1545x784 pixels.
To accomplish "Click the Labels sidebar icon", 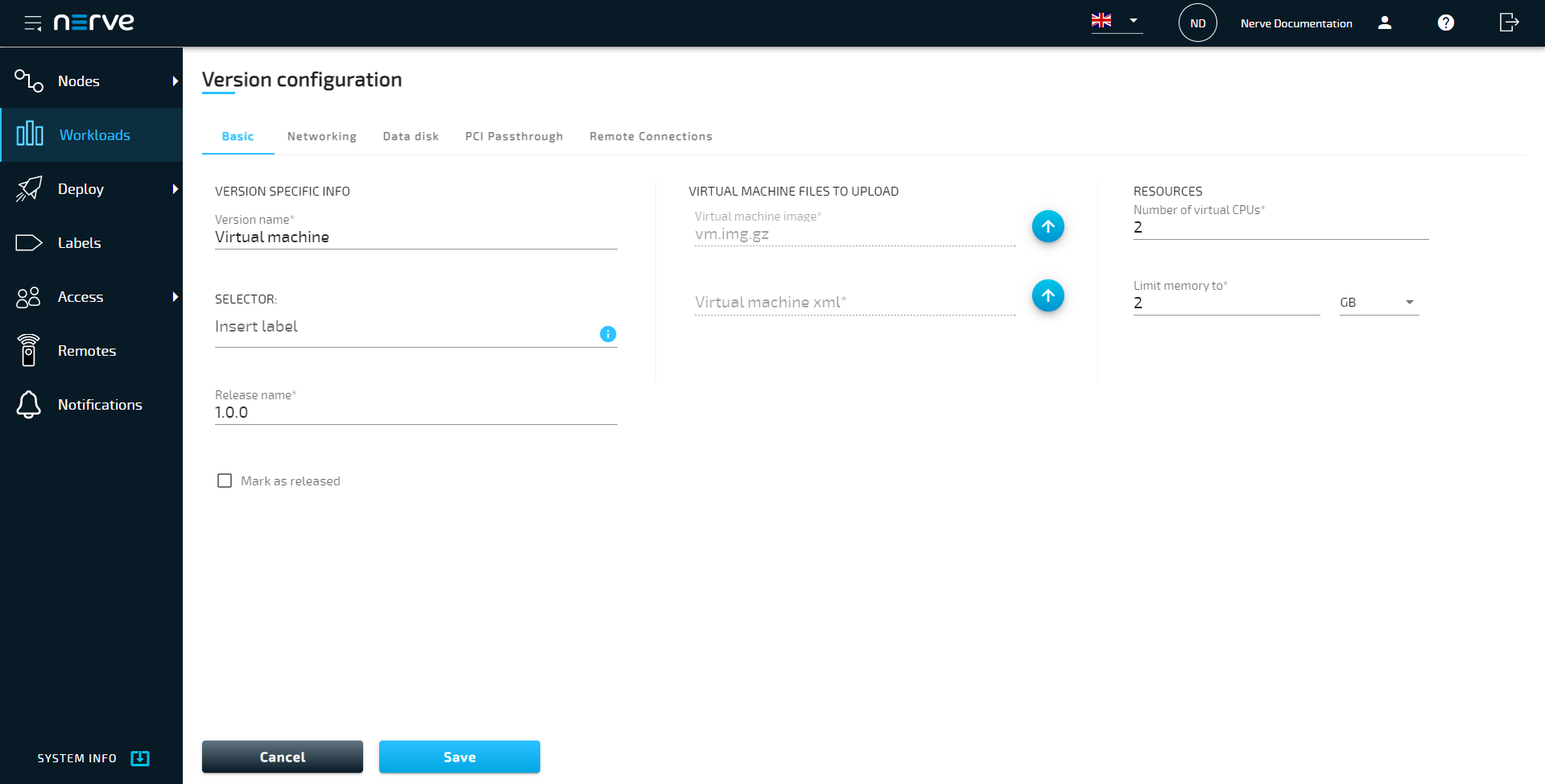I will 29,242.
